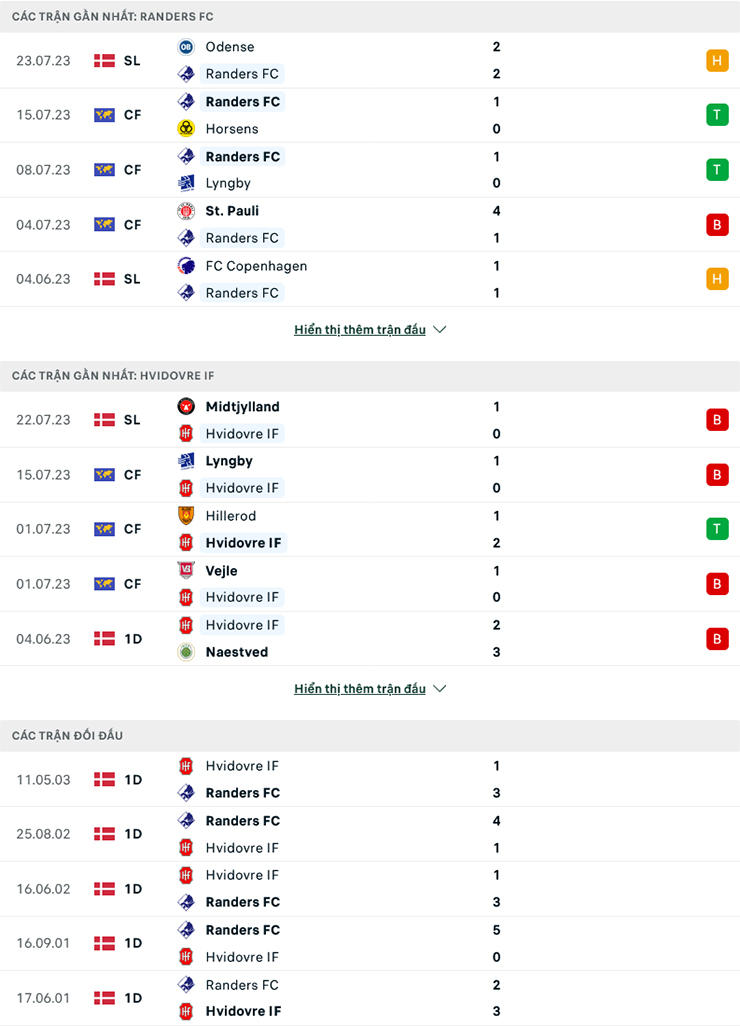Viewport: 740px width, 1026px height.
Task: Toggle the green T badge for Randers vs Horsens
Action: point(717,114)
